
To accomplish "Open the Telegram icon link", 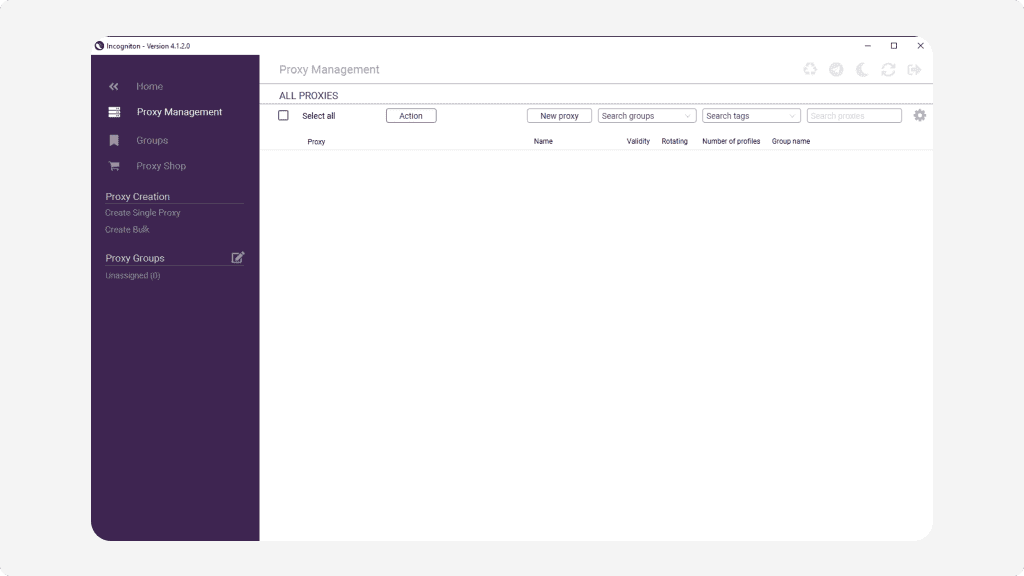I will [836, 69].
